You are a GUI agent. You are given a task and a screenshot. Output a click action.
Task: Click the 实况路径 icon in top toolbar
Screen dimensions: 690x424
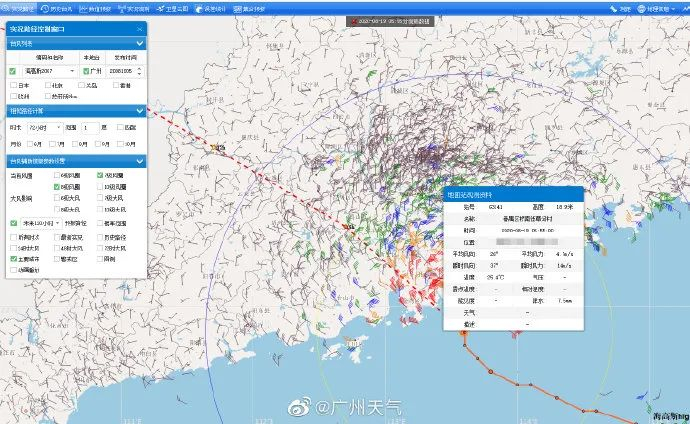(x=8, y=7)
